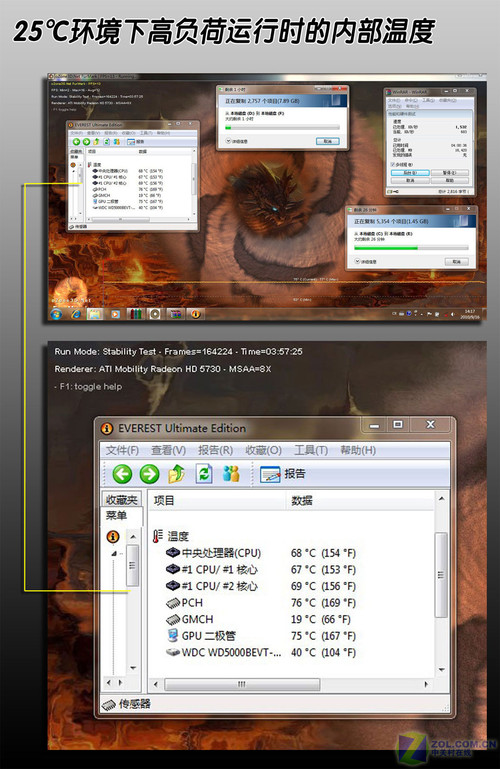Click 传感器 status bar entry in enlarged EVEREST
500x769 pixels.
point(126,704)
